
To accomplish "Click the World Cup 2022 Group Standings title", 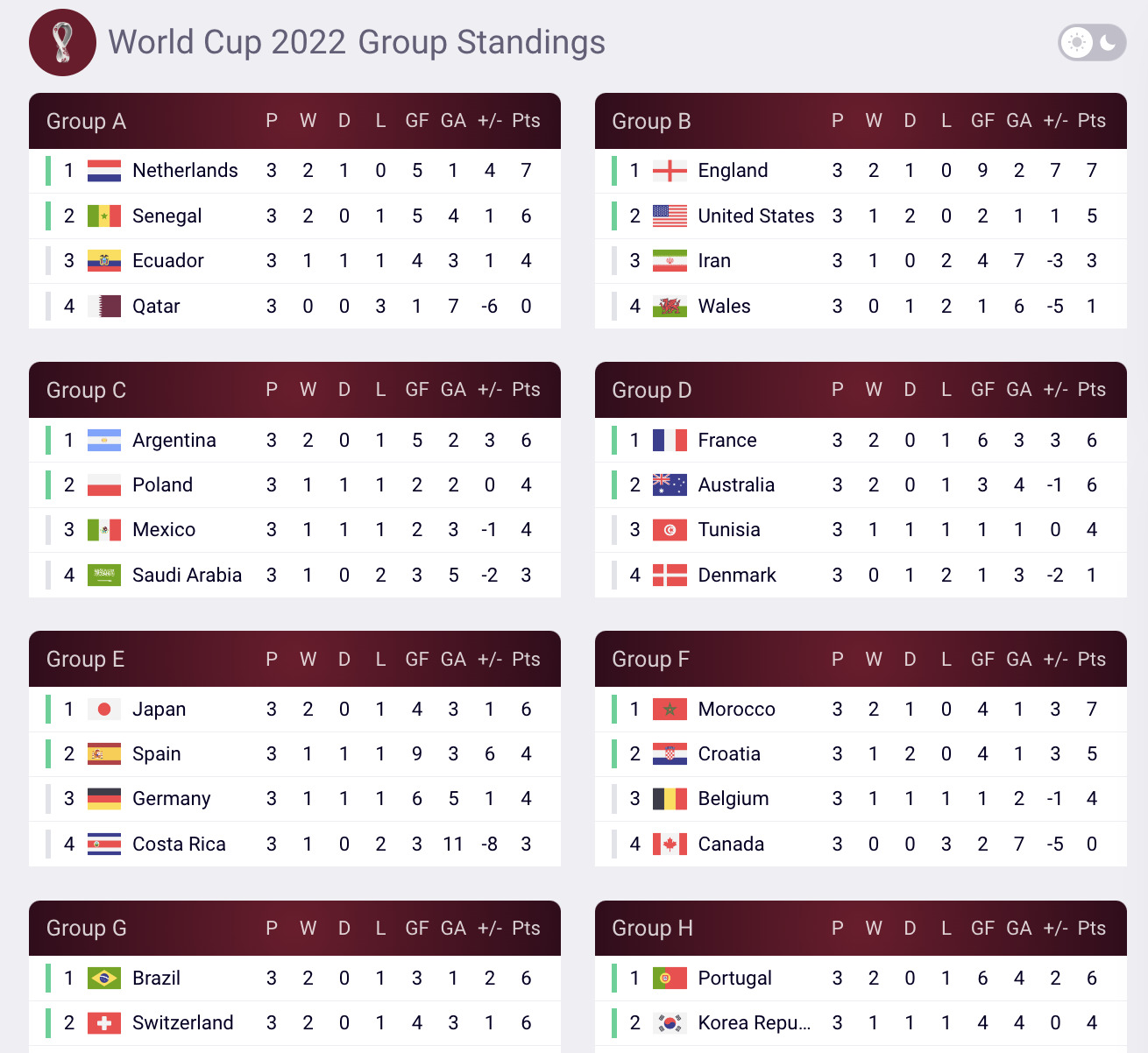I will pos(357,42).
